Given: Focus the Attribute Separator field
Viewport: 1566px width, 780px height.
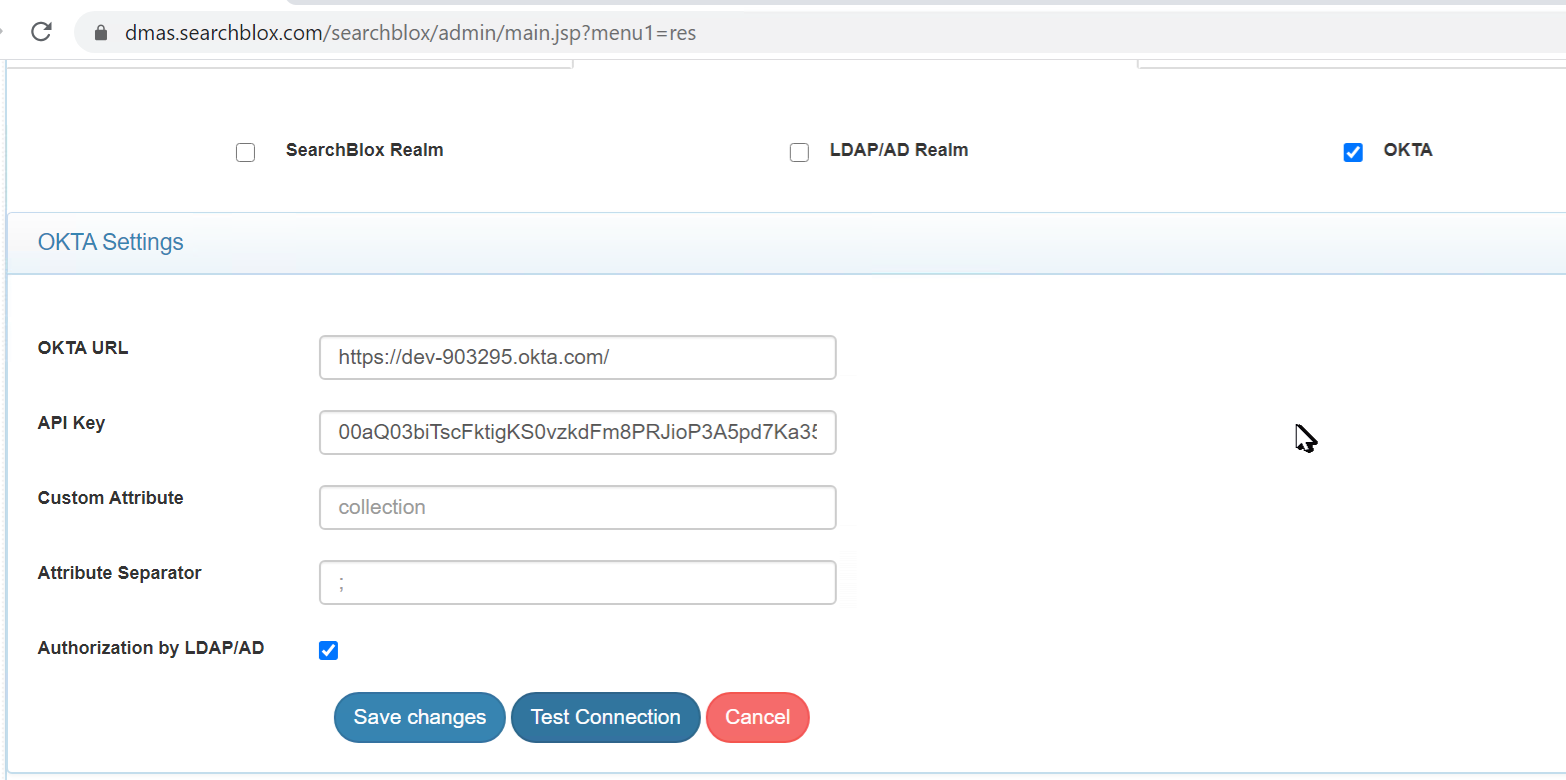Looking at the screenshot, I should pos(577,582).
